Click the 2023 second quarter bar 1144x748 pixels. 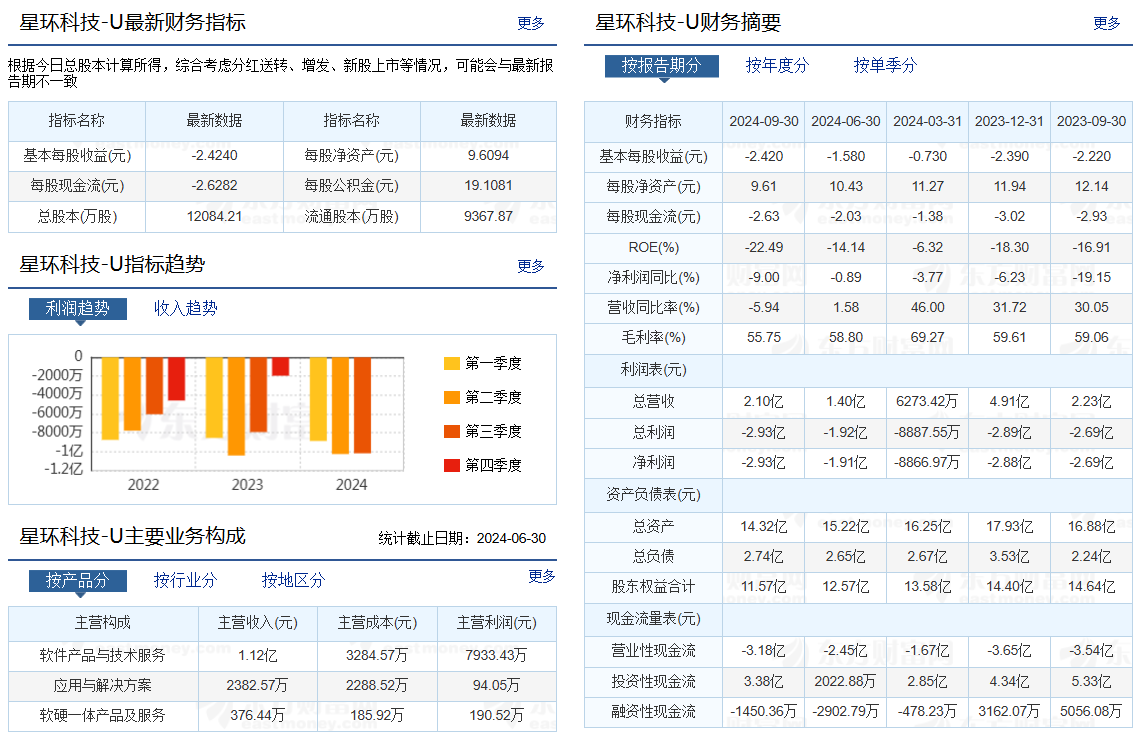click(236, 406)
